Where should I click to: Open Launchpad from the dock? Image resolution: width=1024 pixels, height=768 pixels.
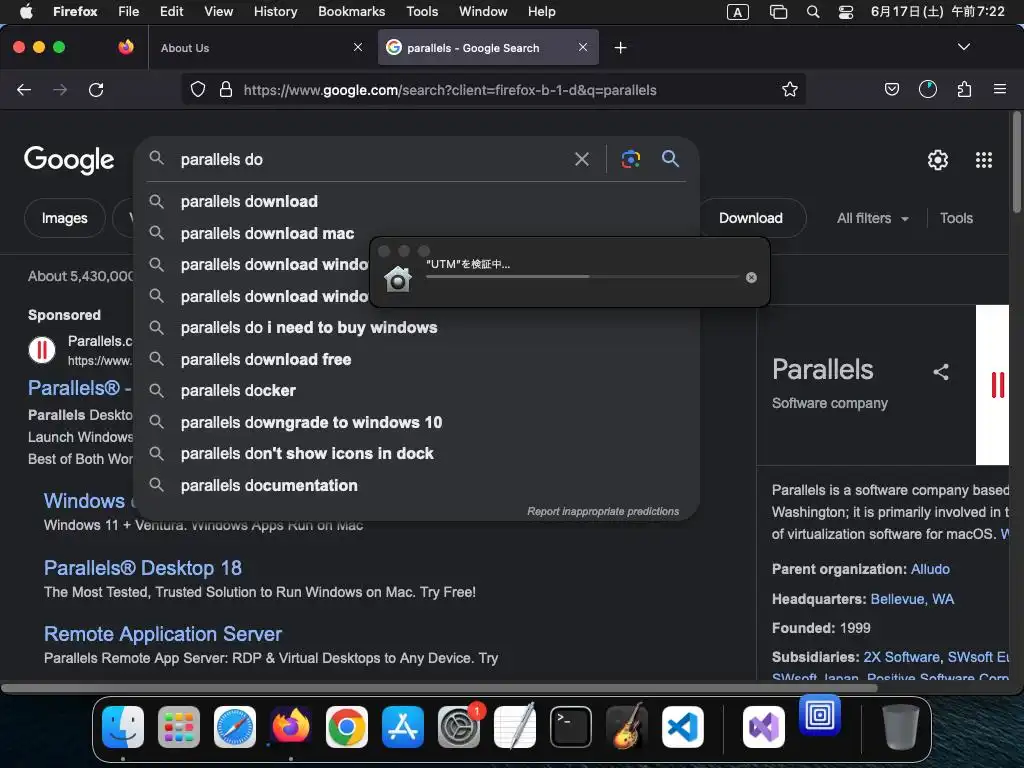click(x=178, y=727)
